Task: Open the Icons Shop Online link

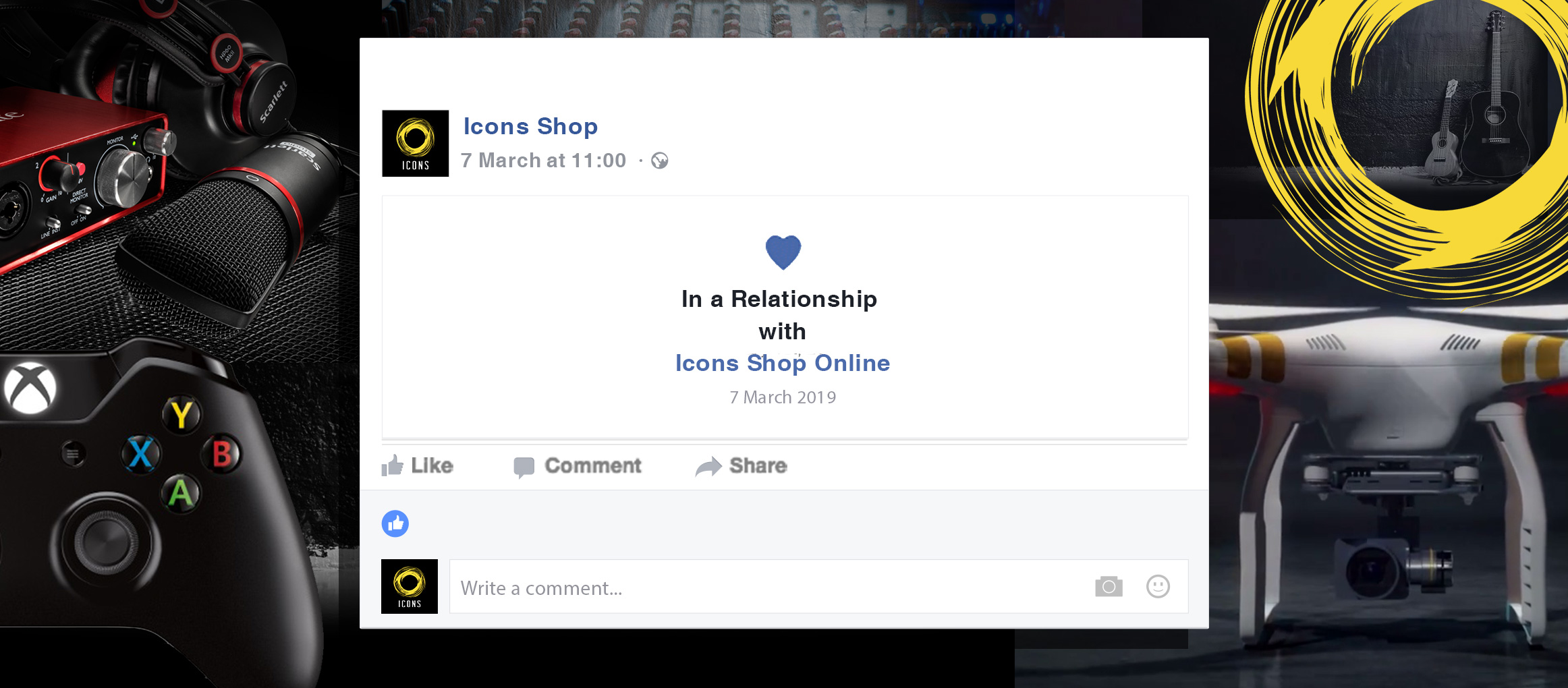Action: click(783, 363)
